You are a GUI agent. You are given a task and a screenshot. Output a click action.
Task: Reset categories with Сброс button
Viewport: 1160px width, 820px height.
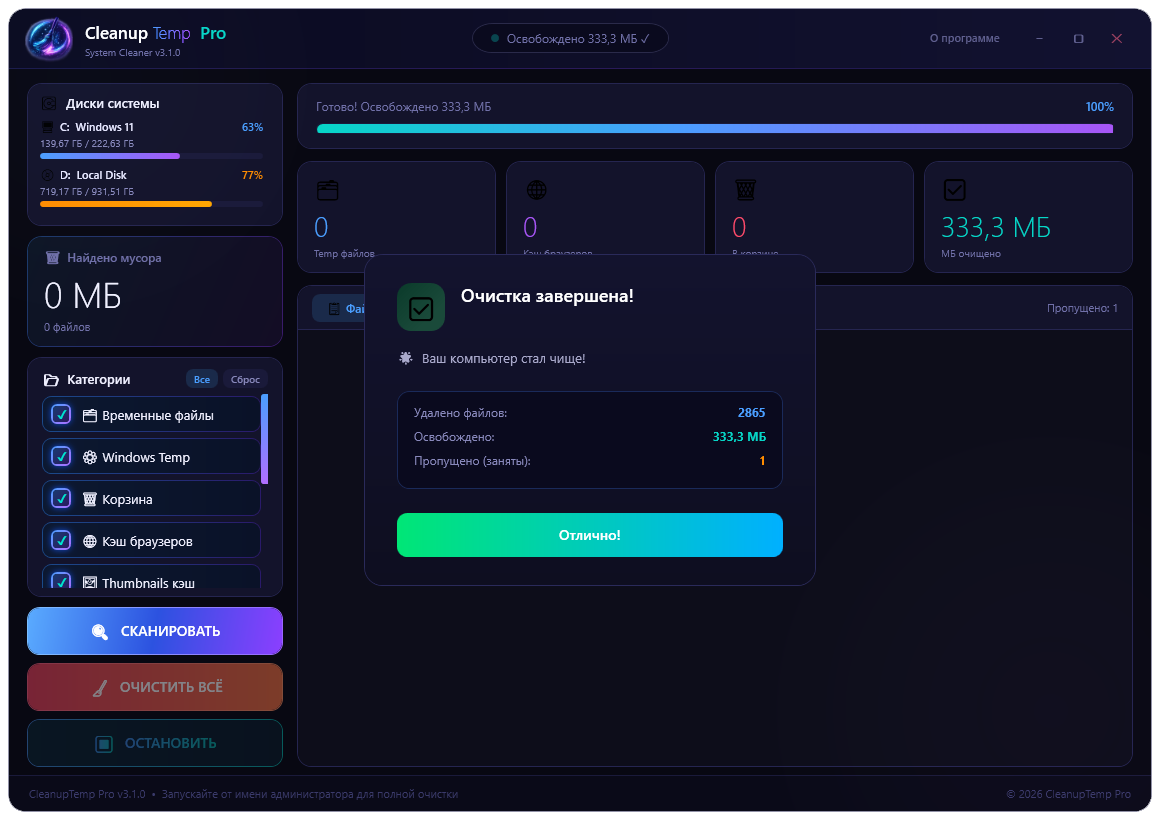tap(245, 380)
